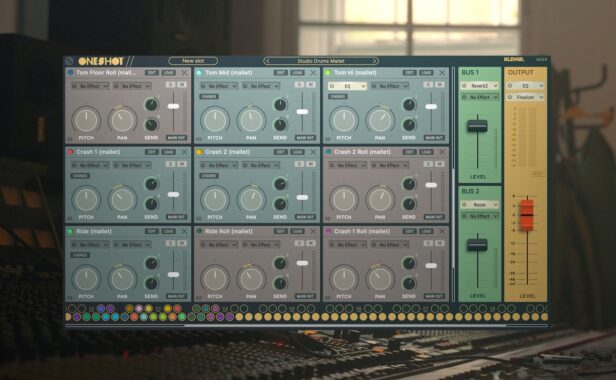Open second effect dropdown on Tom Mid (mallet)
Viewport: 616px width, 380px height.
click(261, 86)
